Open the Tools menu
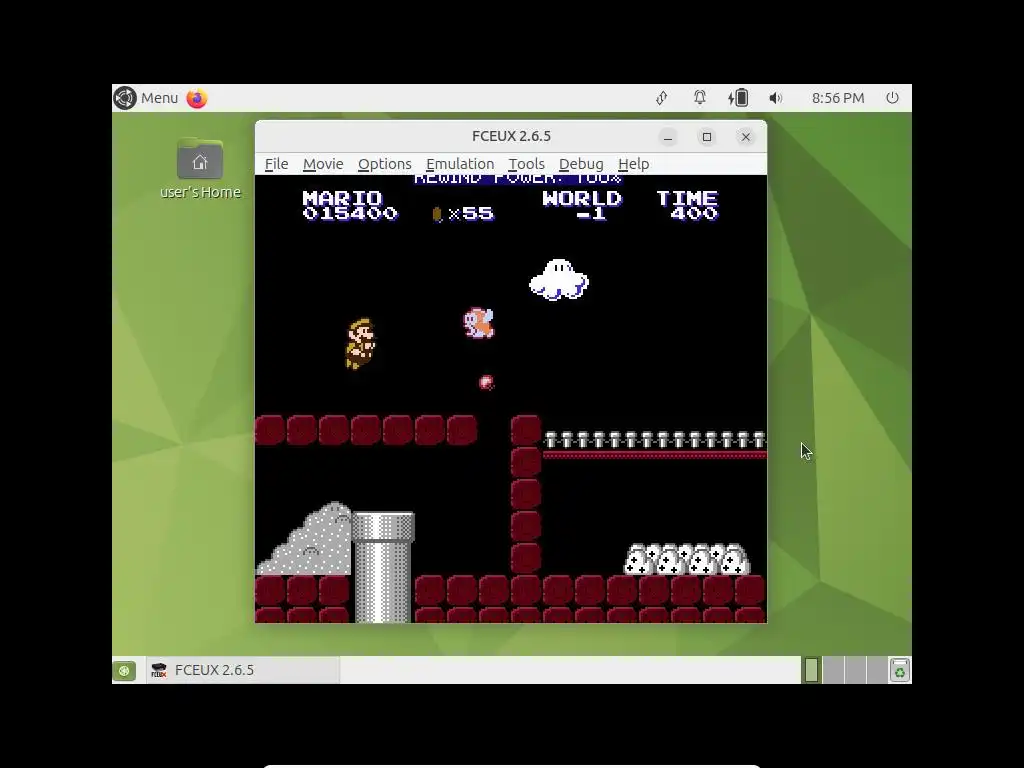The height and width of the screenshot is (768, 1024). tap(526, 164)
